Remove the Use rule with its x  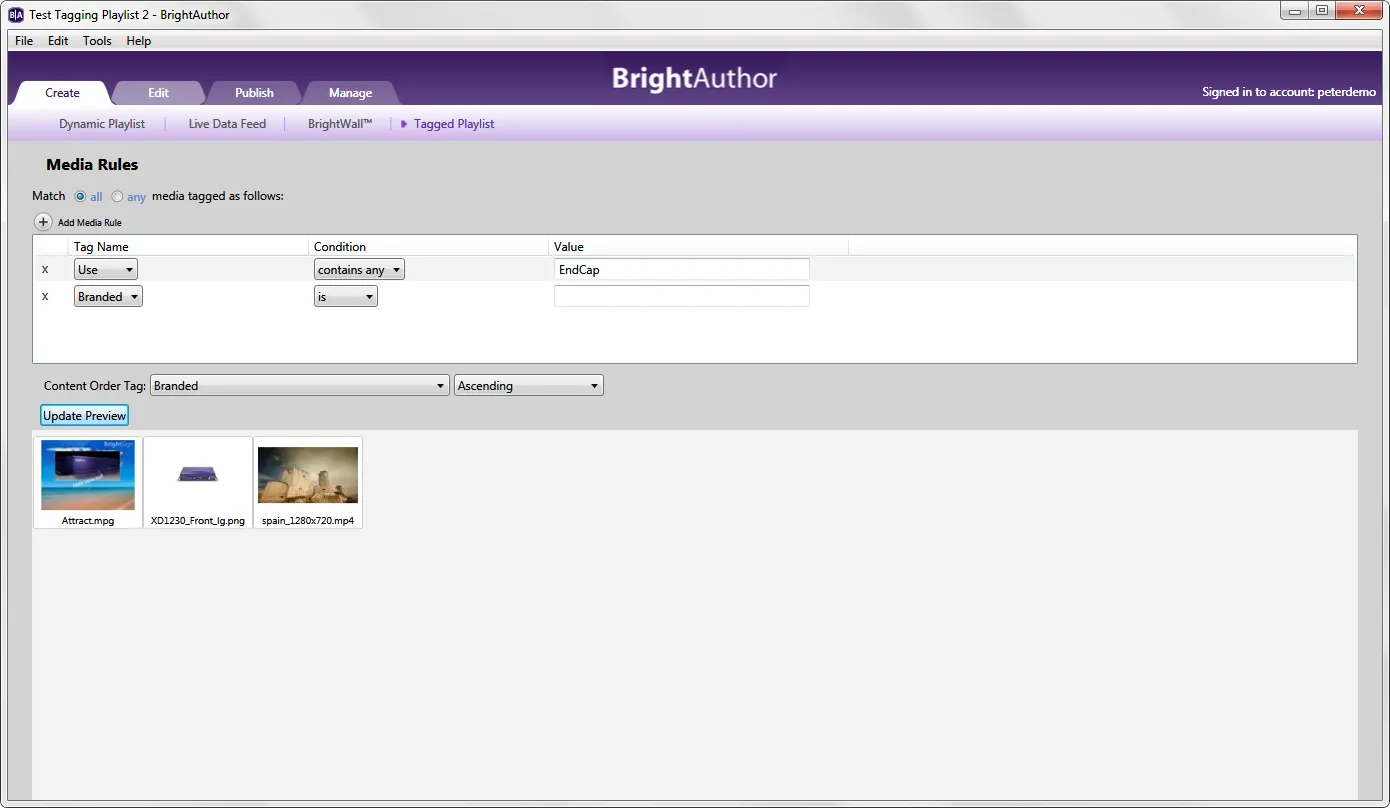[44, 269]
